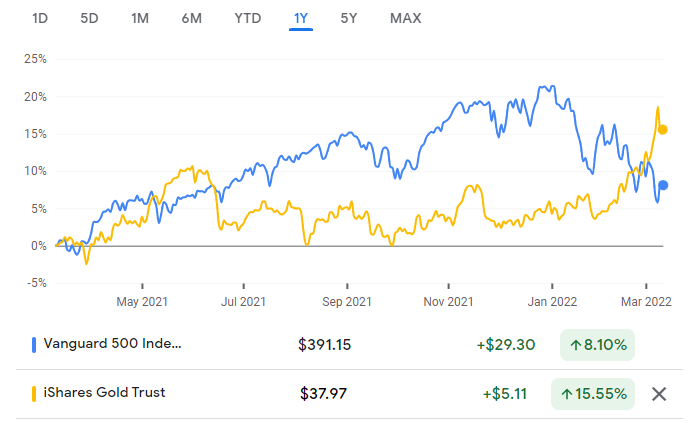This screenshot has height=423, width=700.
Task: Click the iShares 15.55% gain badge
Action: (x=593, y=393)
